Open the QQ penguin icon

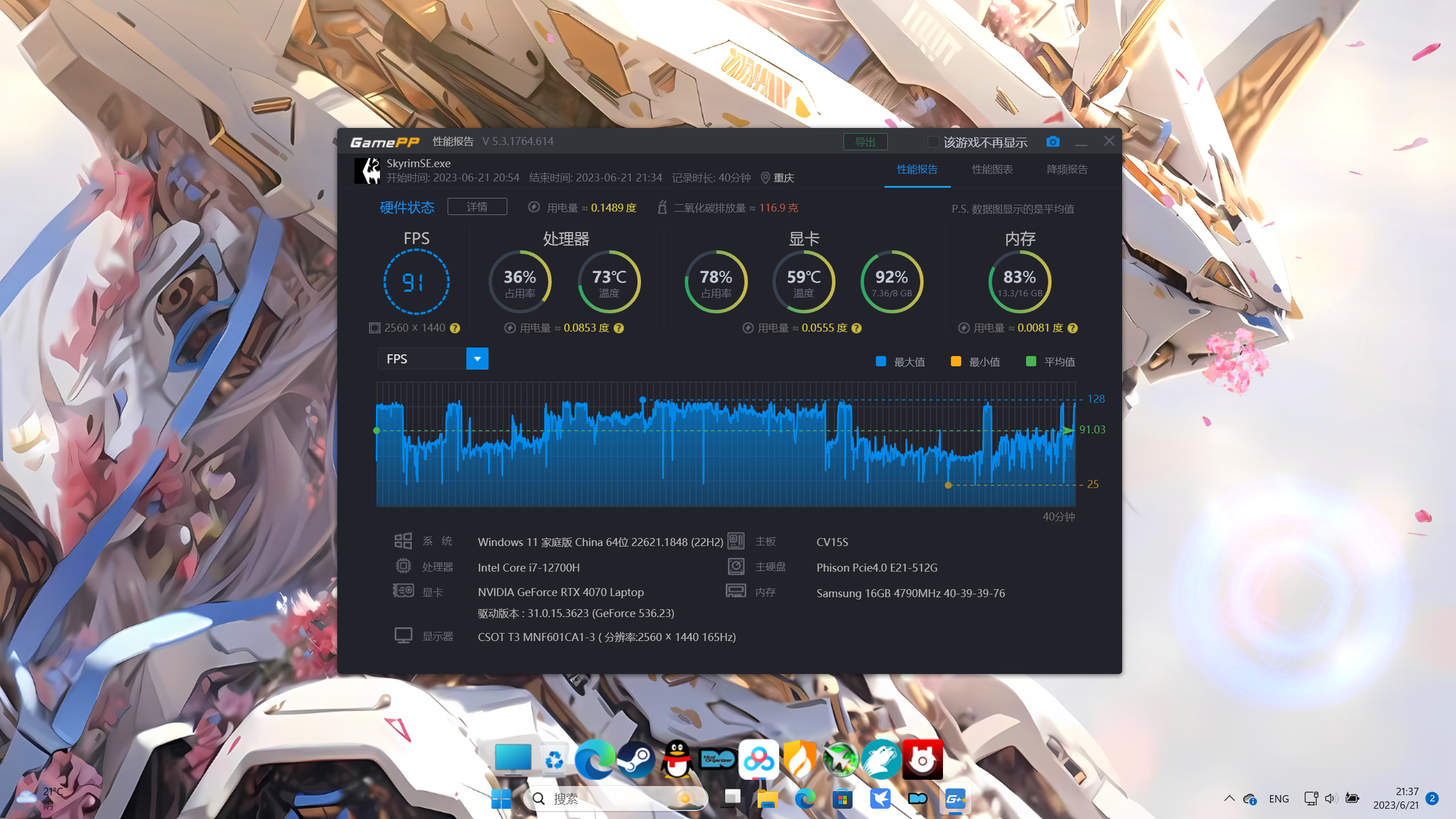point(677,759)
